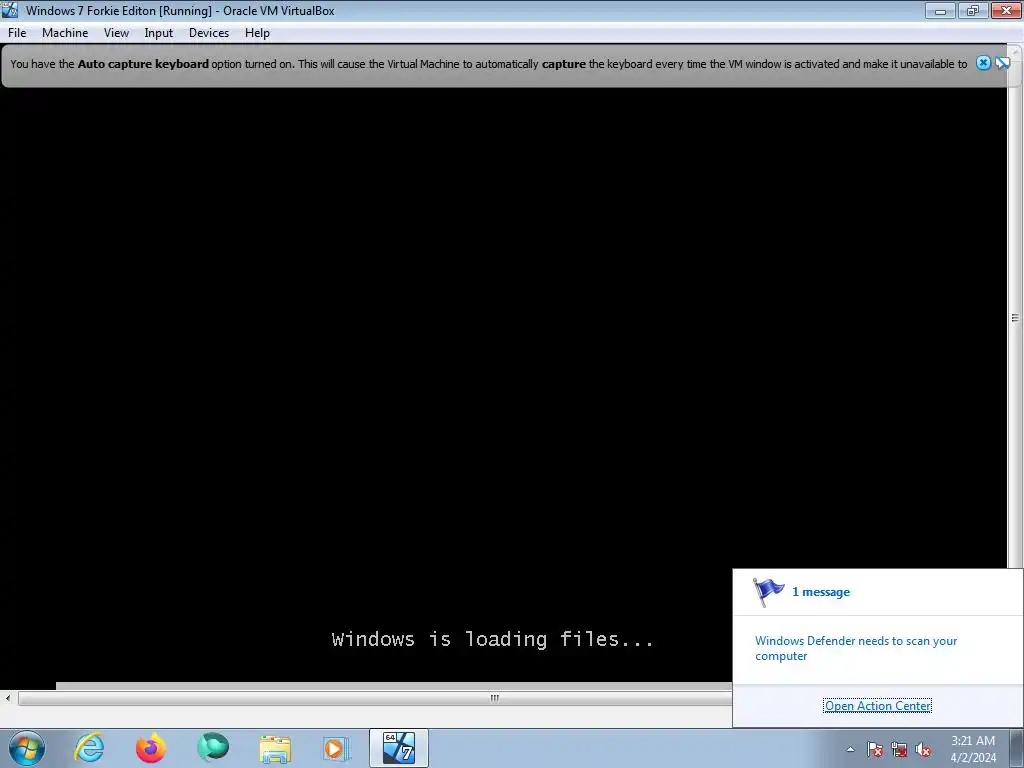Click the VirtualBox title bar icon
The height and width of the screenshot is (768, 1024).
click(10, 10)
